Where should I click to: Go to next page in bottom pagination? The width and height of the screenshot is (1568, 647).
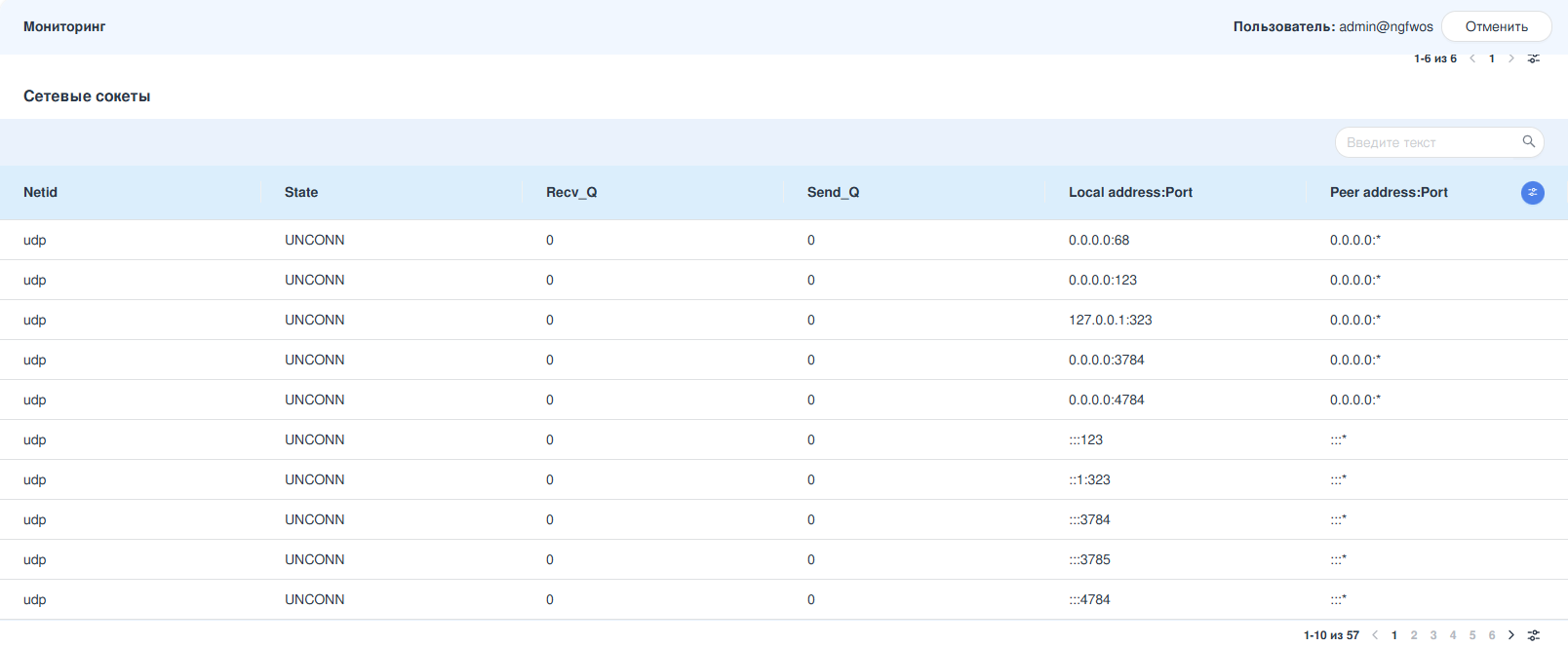click(x=1511, y=635)
